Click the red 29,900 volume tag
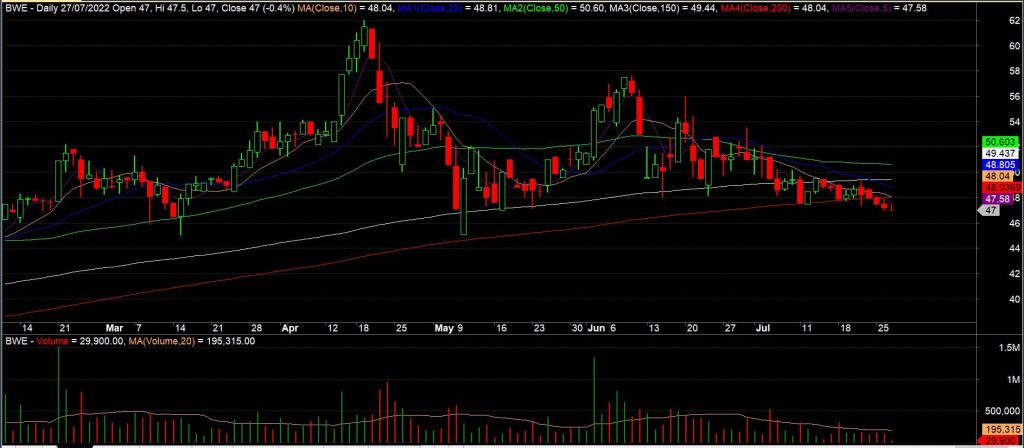Image resolution: width=1024 pixels, height=448 pixels. coord(999,442)
